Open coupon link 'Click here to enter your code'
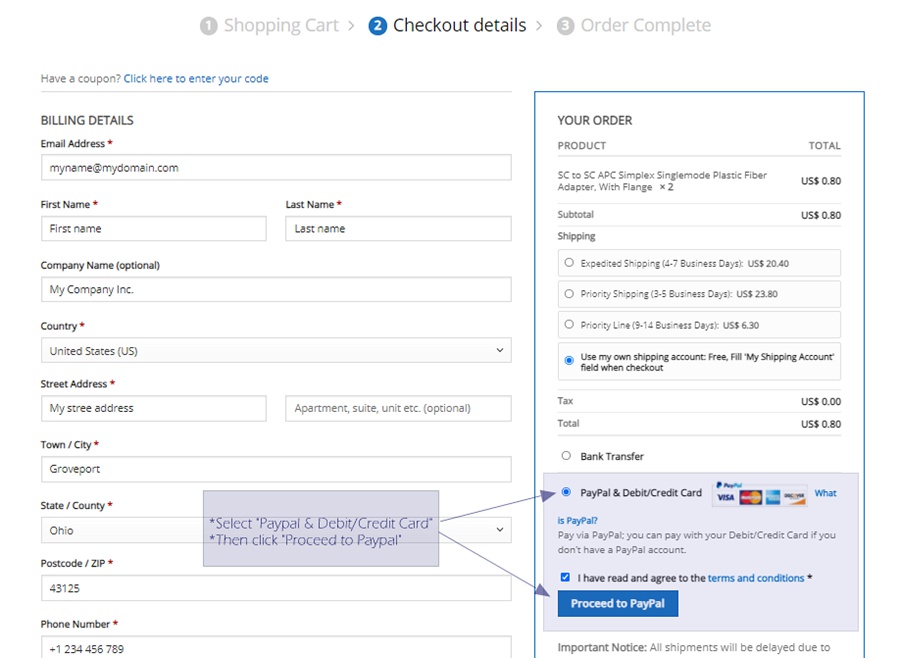 point(196,79)
